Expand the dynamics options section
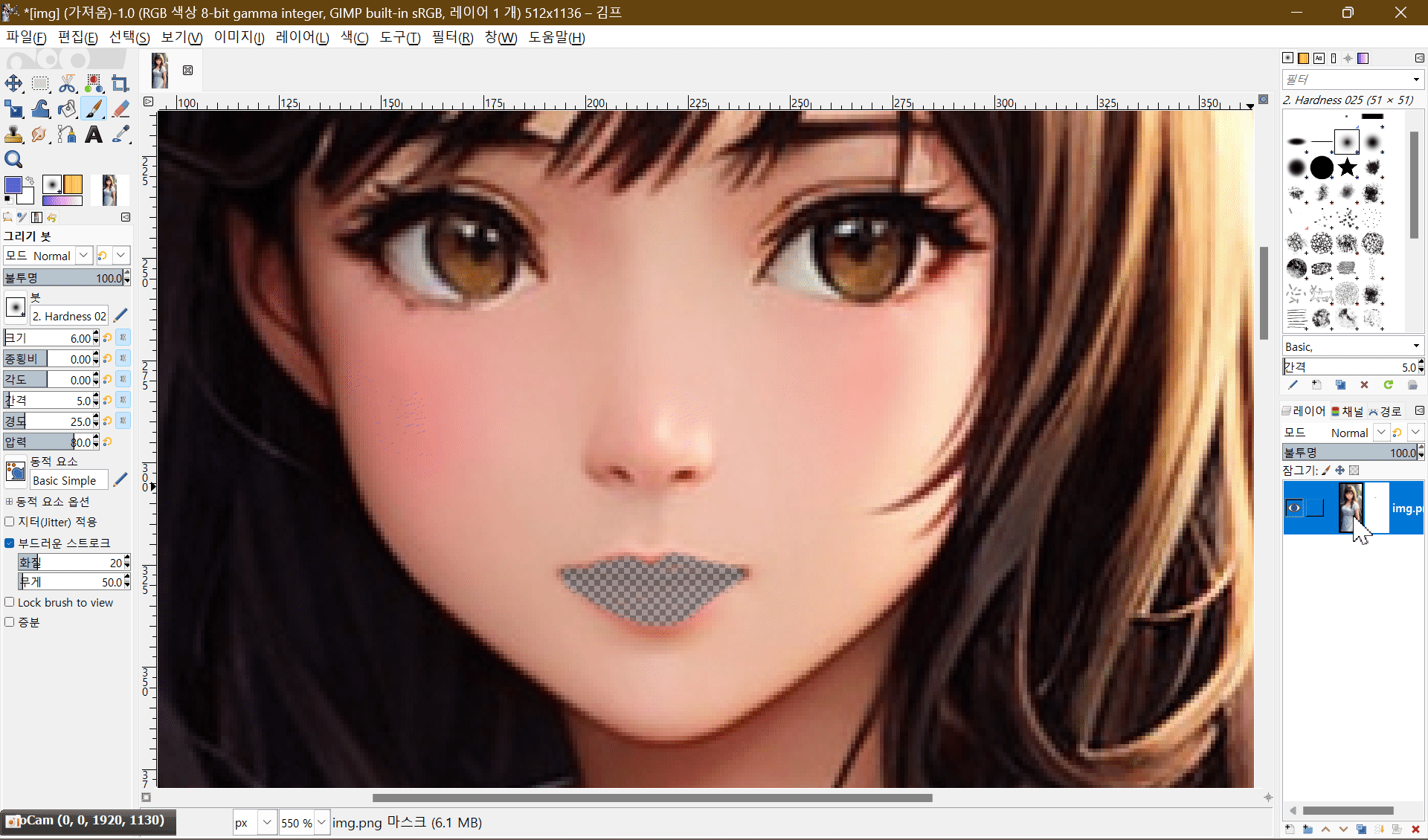This screenshot has width=1428, height=840. (x=9, y=502)
